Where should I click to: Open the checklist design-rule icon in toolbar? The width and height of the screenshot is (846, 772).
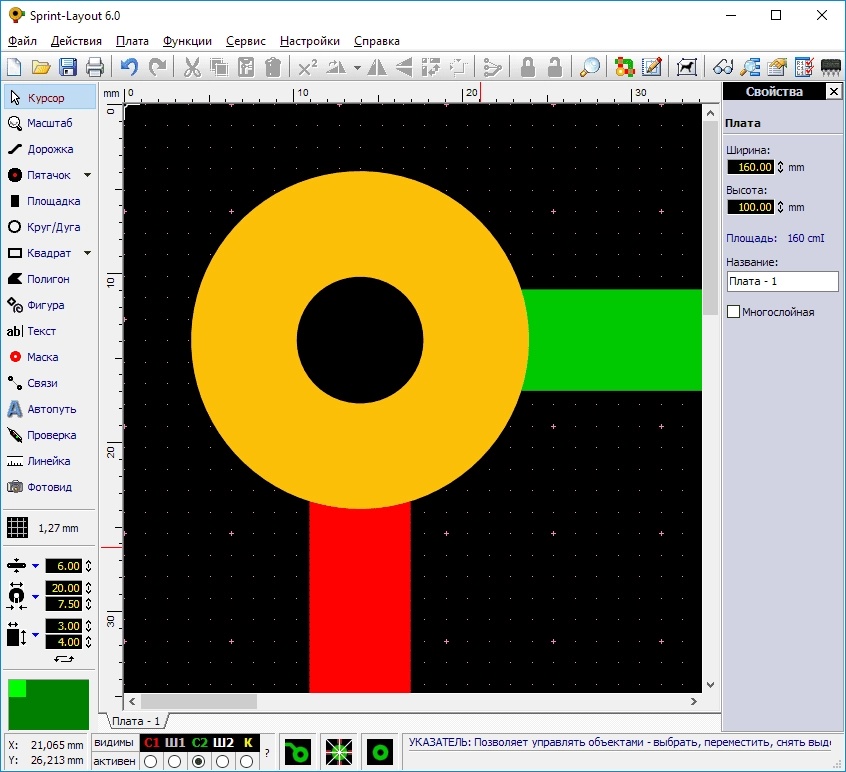pos(804,67)
